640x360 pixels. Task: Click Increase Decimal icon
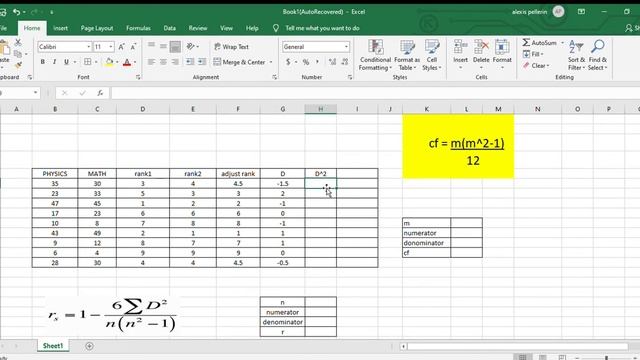point(332,62)
